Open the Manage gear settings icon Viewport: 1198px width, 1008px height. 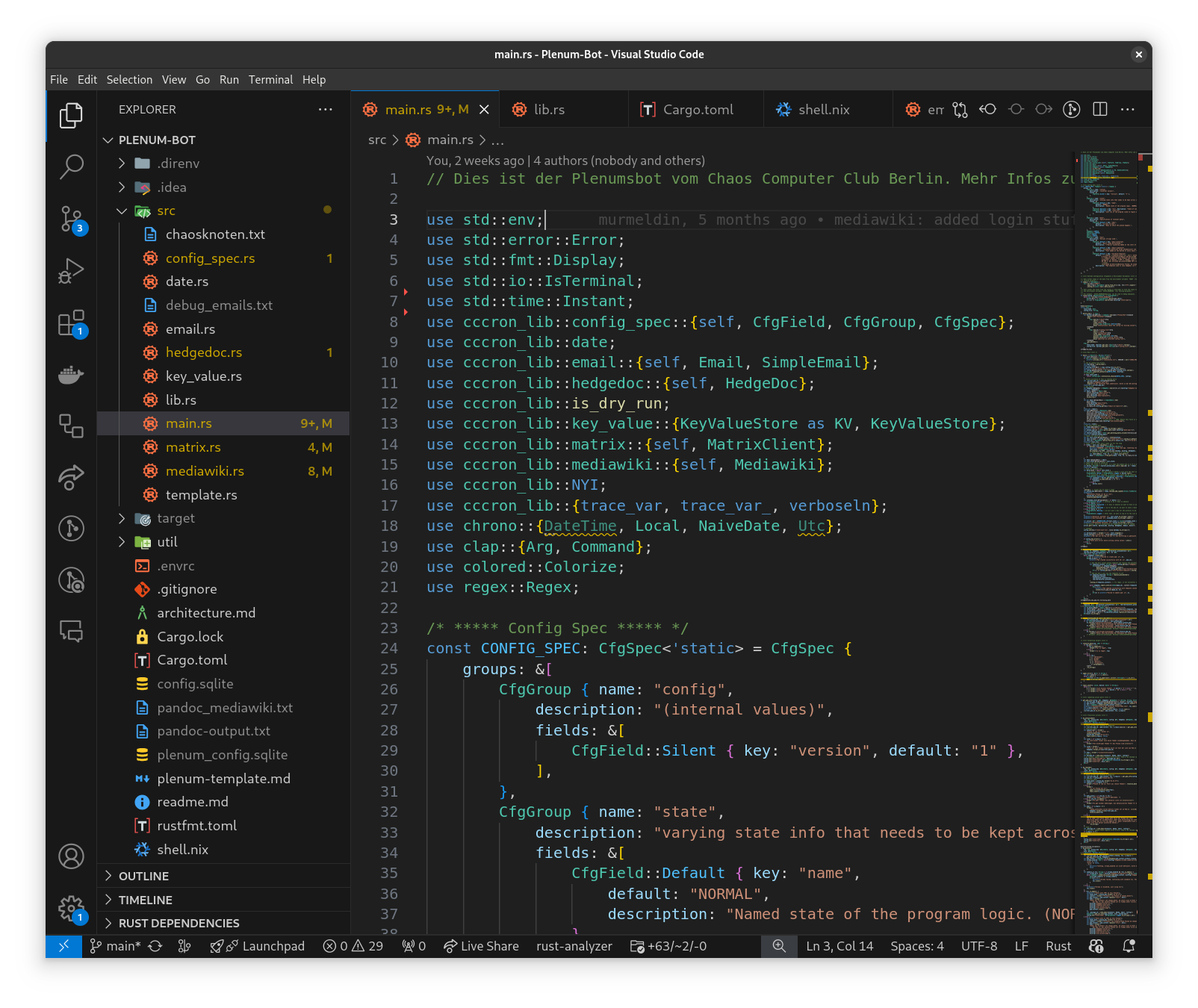click(x=71, y=908)
